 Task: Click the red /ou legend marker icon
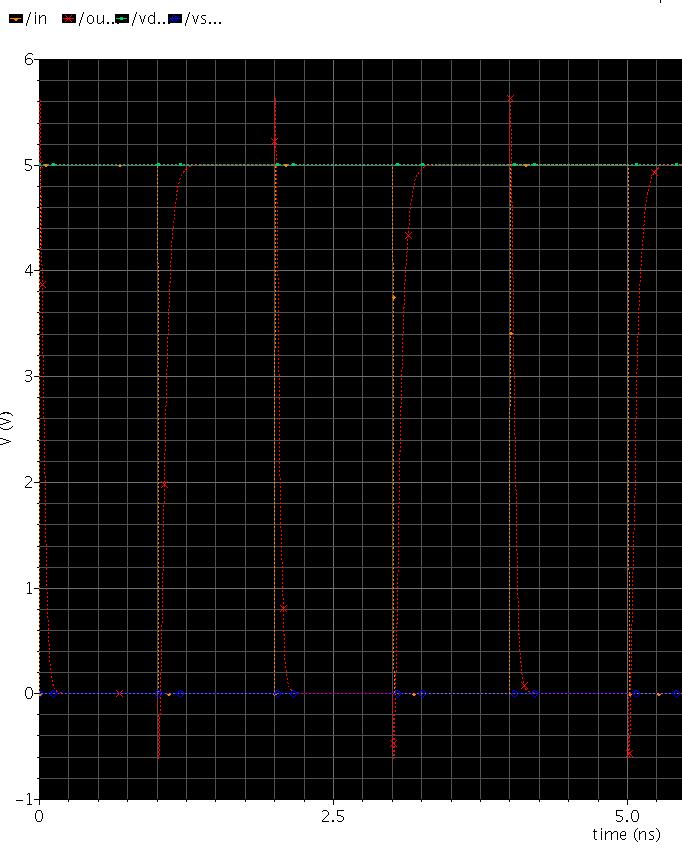[69, 18]
